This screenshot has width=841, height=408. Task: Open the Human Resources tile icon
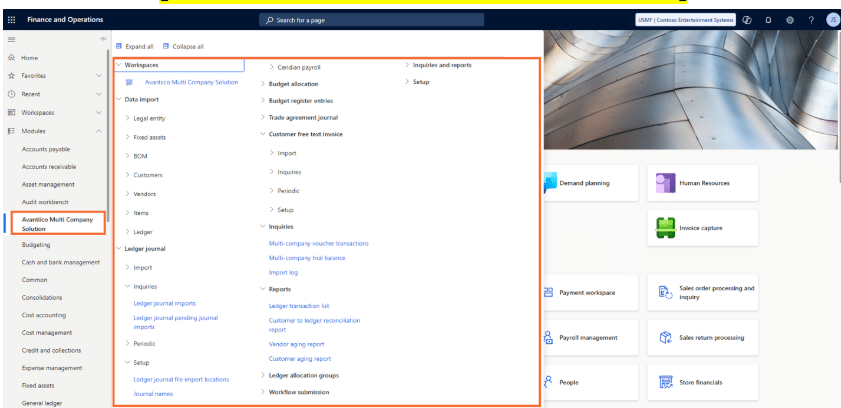click(666, 183)
